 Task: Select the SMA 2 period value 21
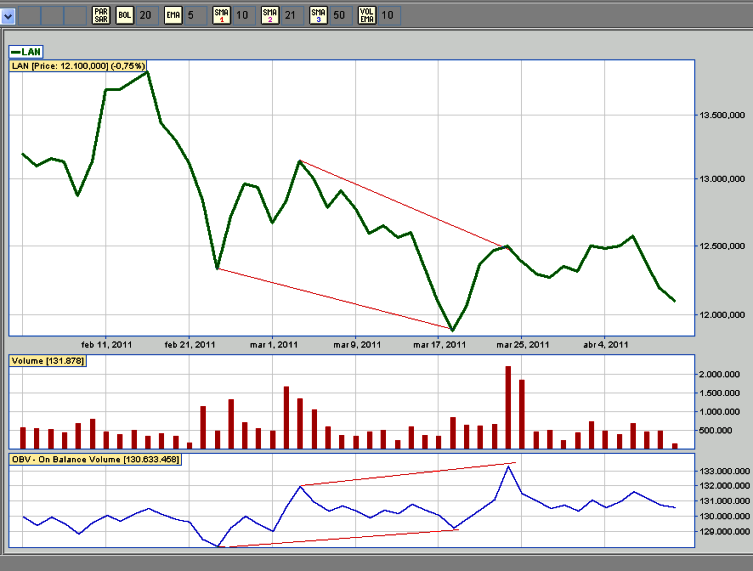[x=290, y=15]
